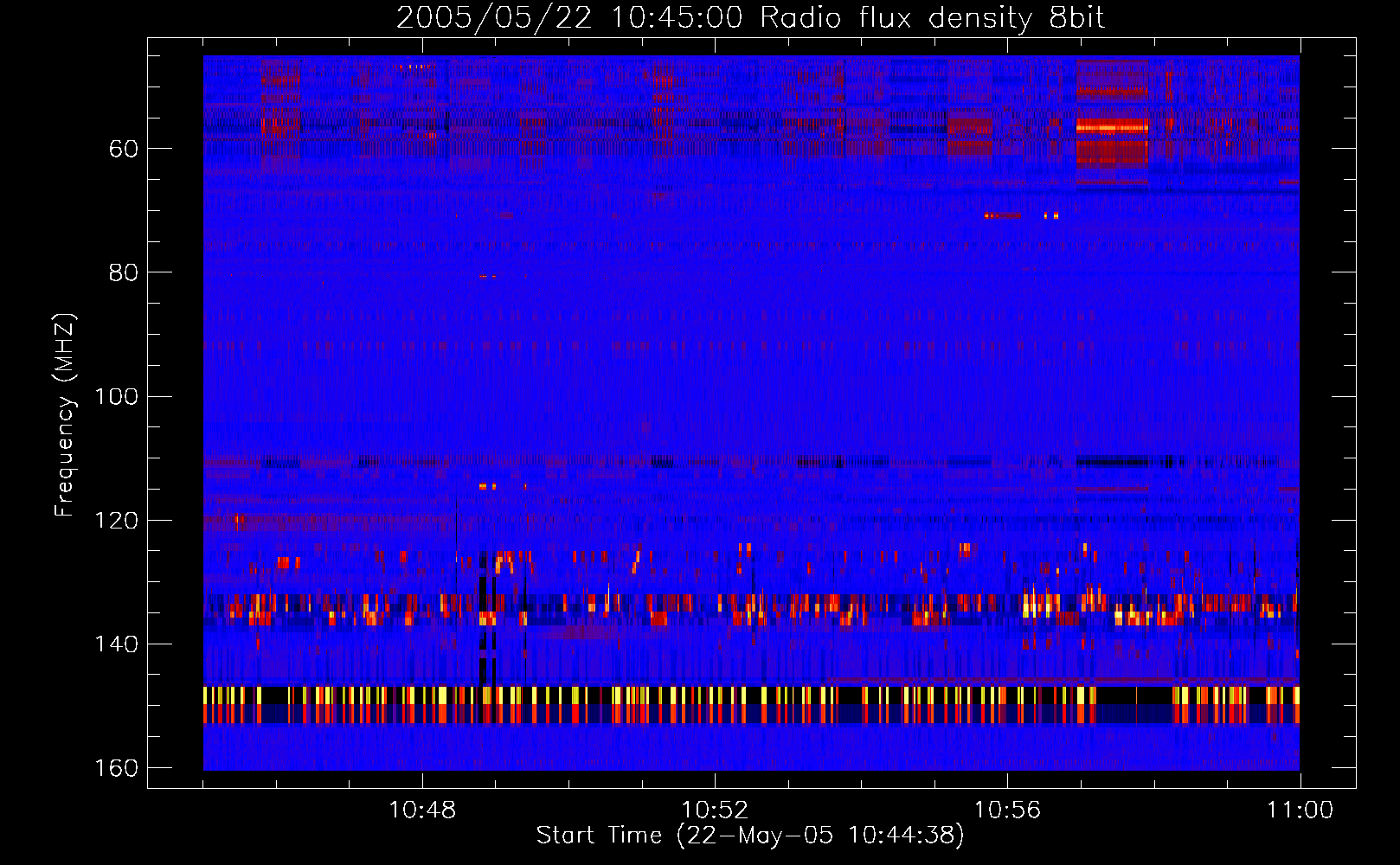Click the "Start Time (22-May-05 10:44:38)" axis label
This screenshot has height=865, width=1400.
[750, 836]
